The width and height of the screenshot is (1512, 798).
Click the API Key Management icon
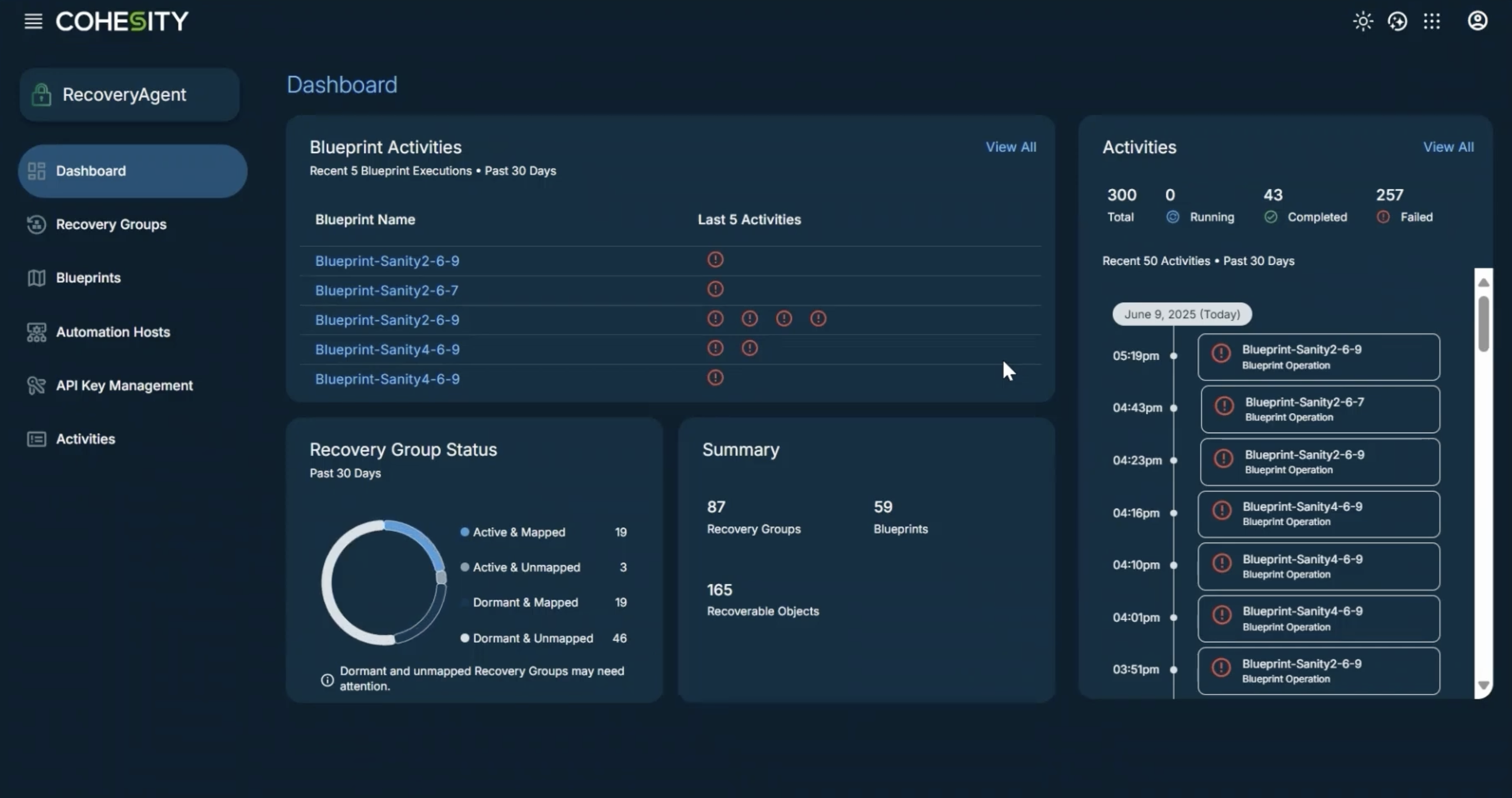point(36,385)
